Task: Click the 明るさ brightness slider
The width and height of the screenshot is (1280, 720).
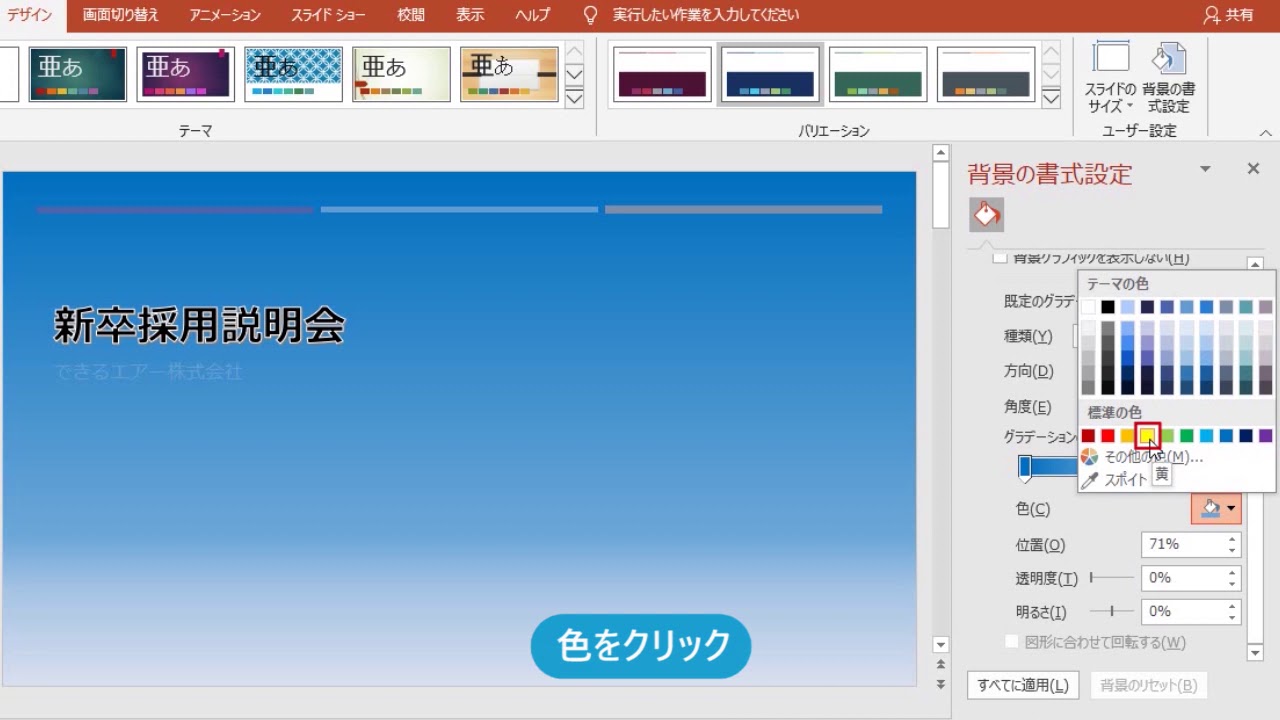Action: tap(1112, 611)
